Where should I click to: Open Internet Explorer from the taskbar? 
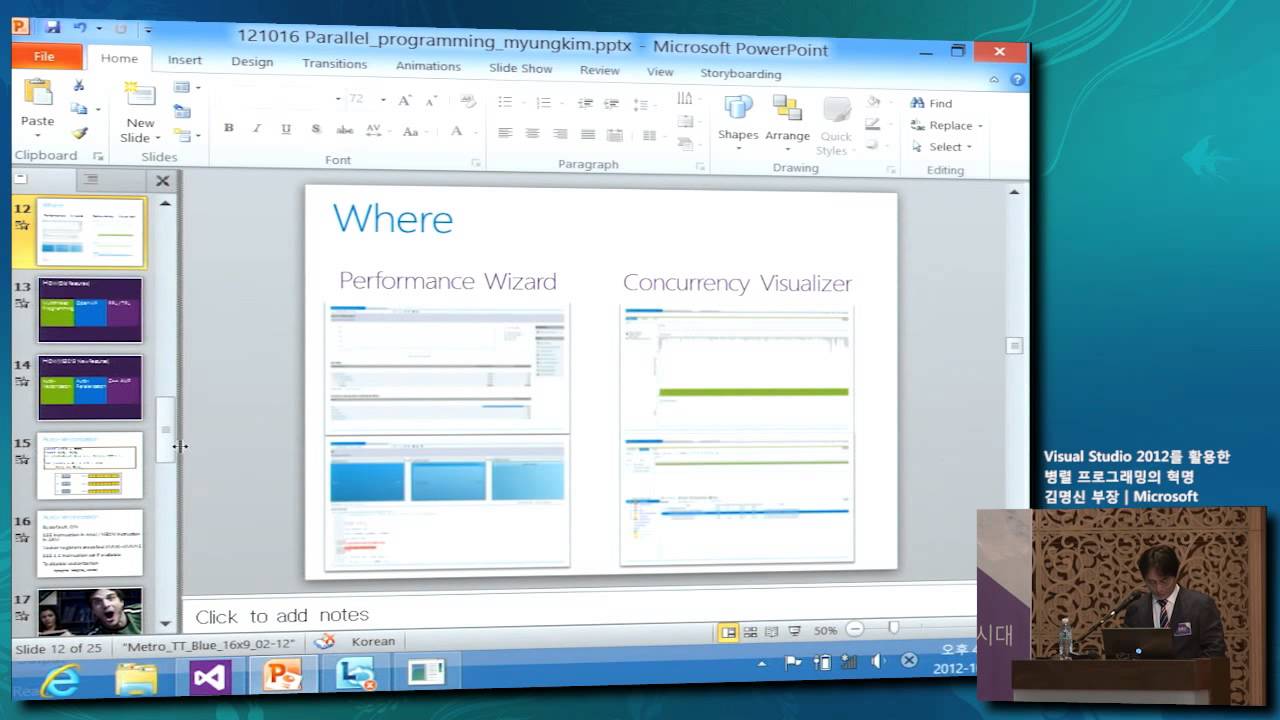(60, 681)
